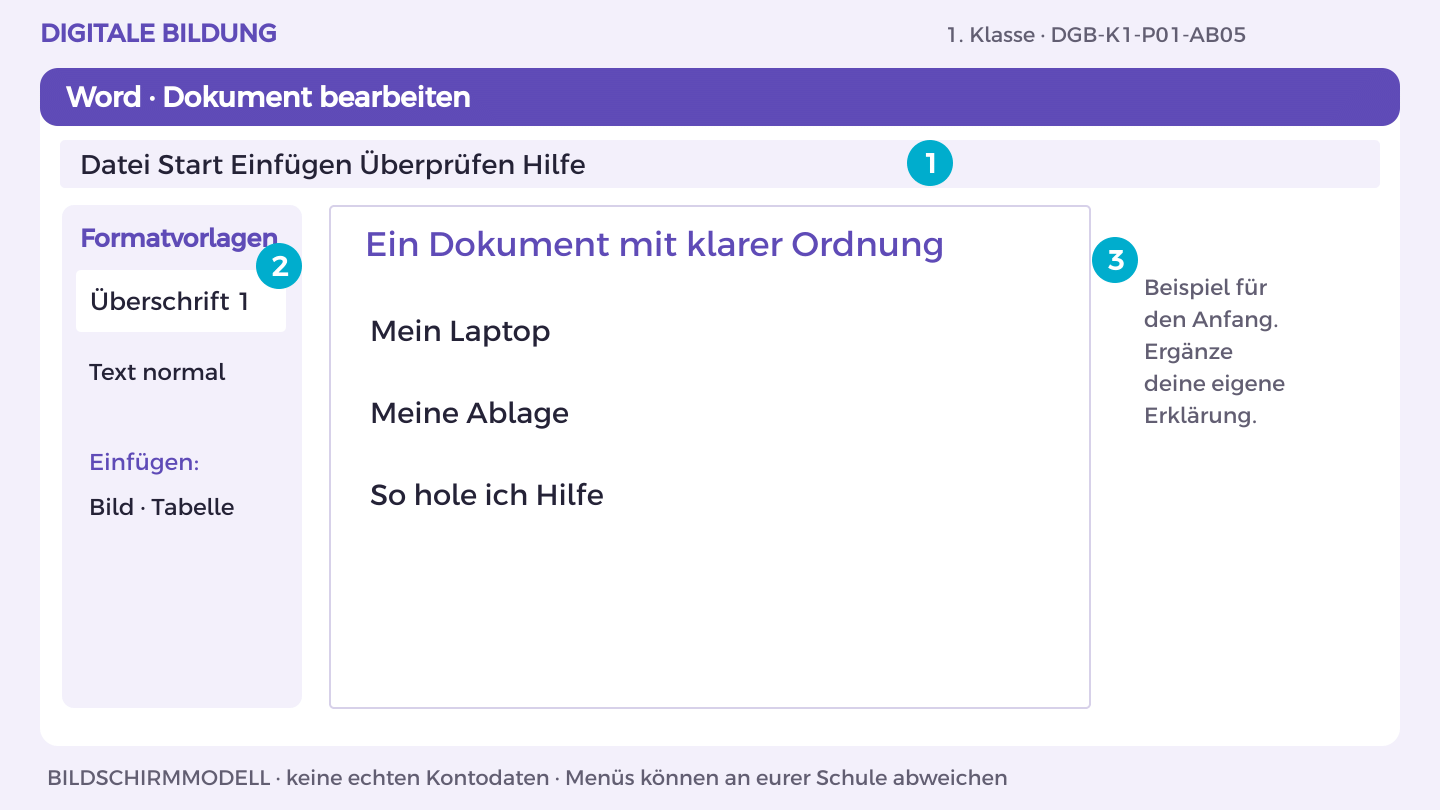Click the worksheet code 'DGB-K1-P01-AB05'
The height and width of the screenshot is (810, 1440).
[1148, 35]
